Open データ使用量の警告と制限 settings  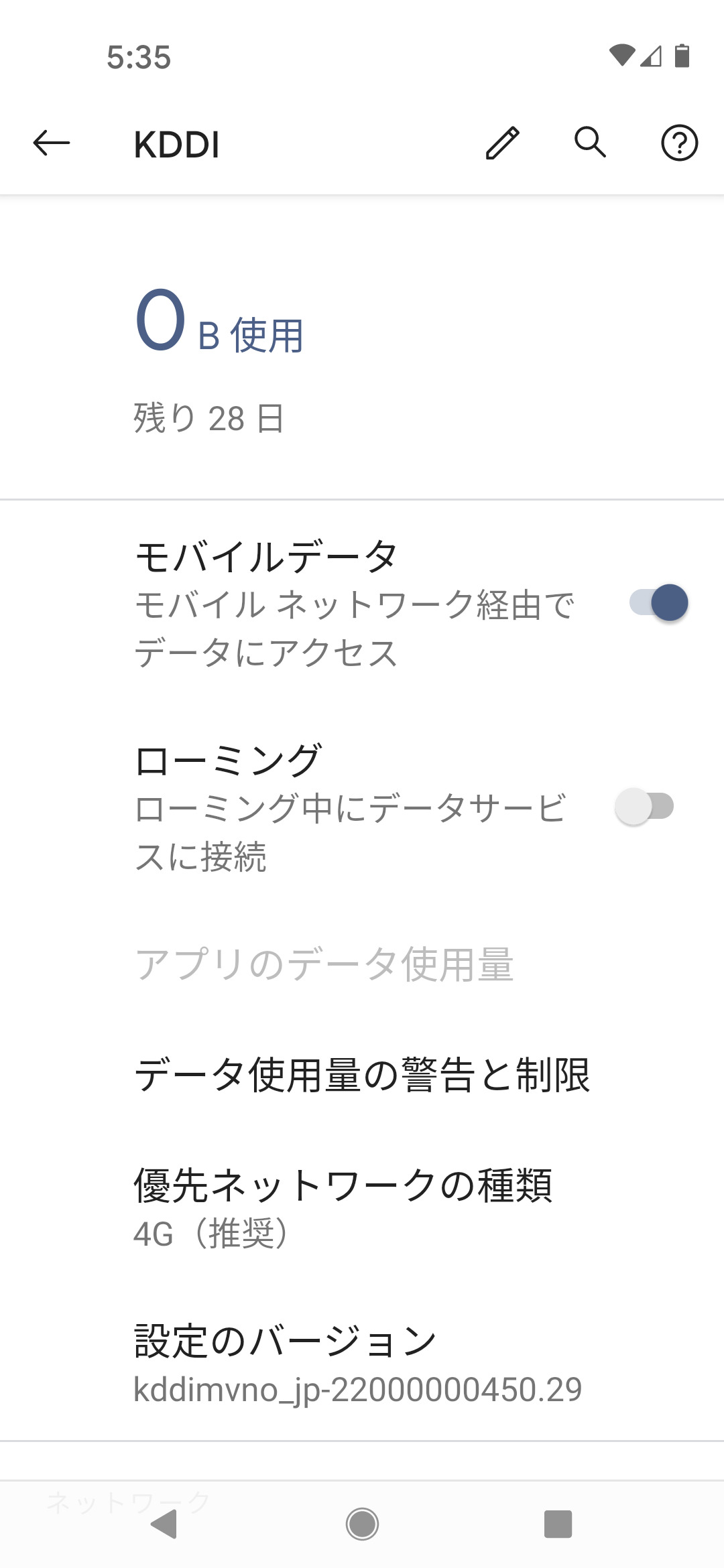click(x=362, y=1075)
